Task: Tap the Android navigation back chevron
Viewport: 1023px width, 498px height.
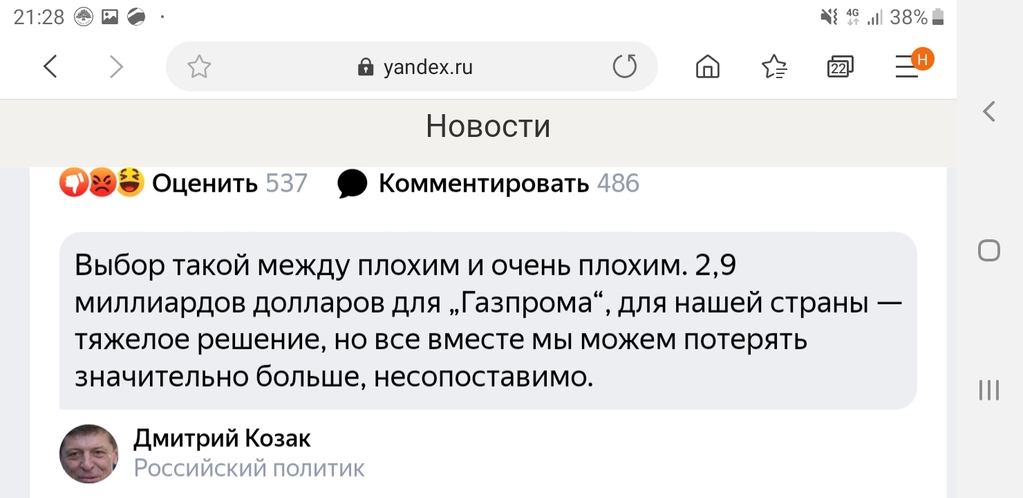Action: coord(989,112)
